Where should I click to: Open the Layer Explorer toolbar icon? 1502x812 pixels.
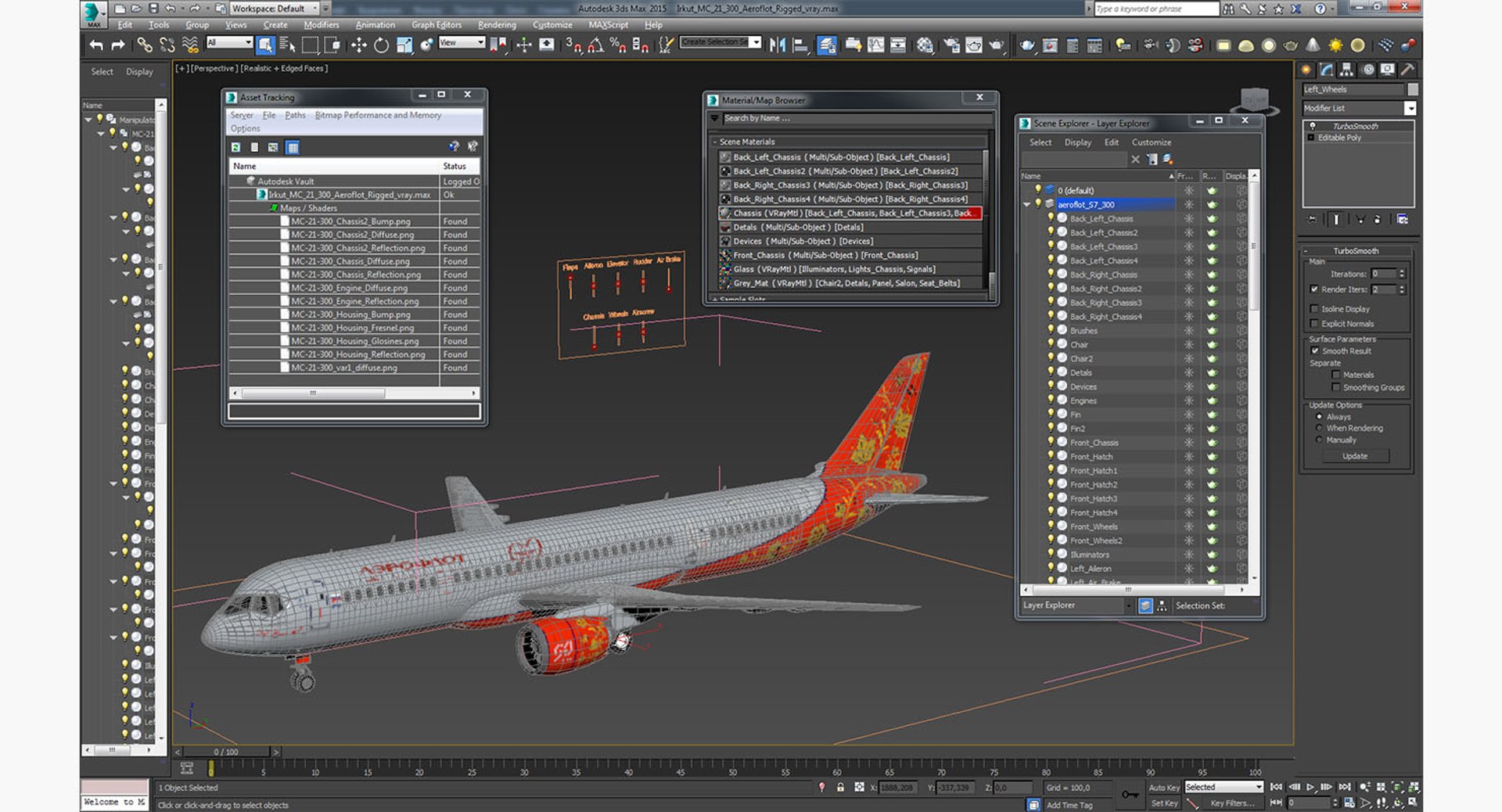(x=827, y=45)
